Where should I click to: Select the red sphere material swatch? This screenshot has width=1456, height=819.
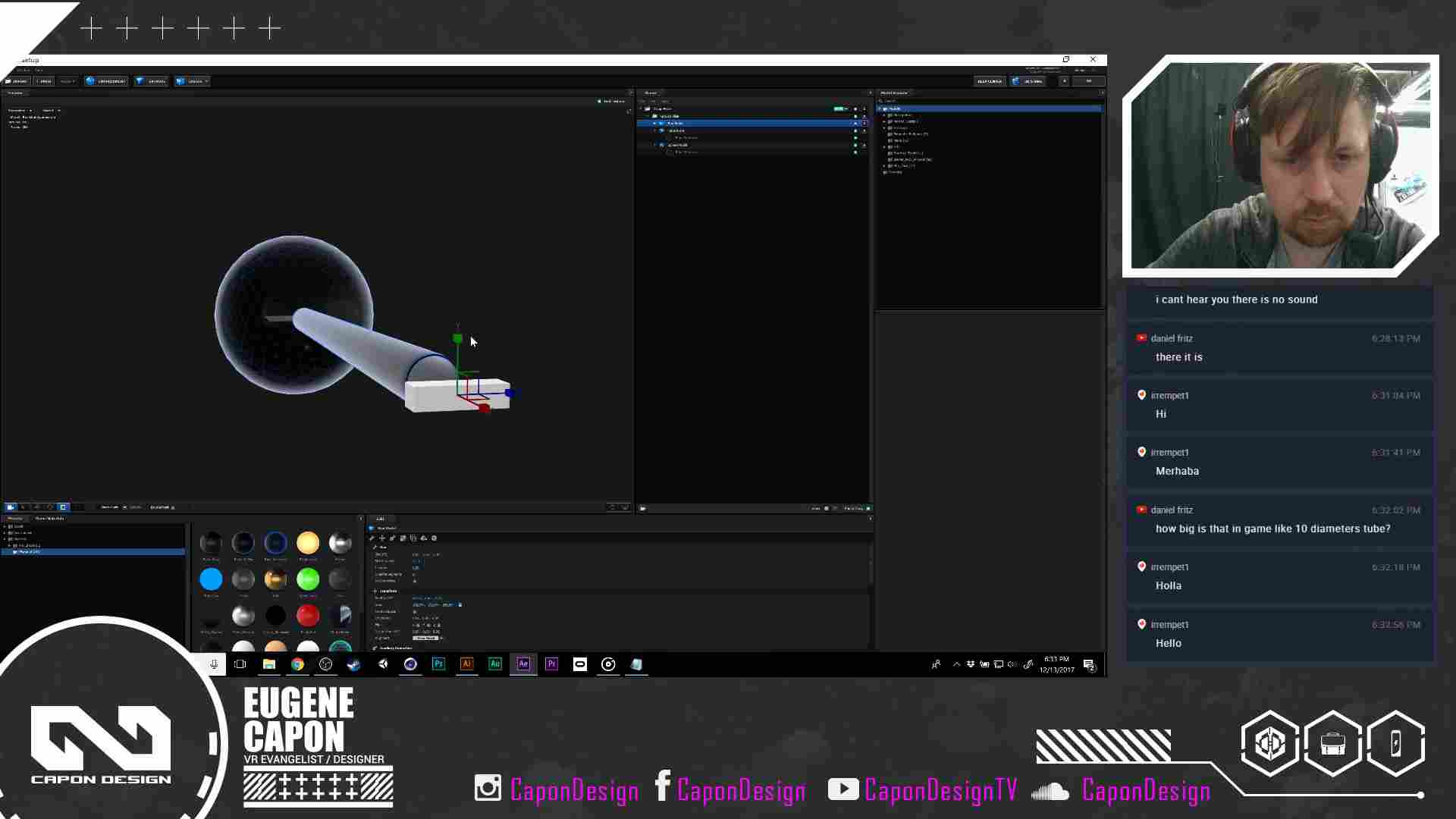click(x=308, y=615)
